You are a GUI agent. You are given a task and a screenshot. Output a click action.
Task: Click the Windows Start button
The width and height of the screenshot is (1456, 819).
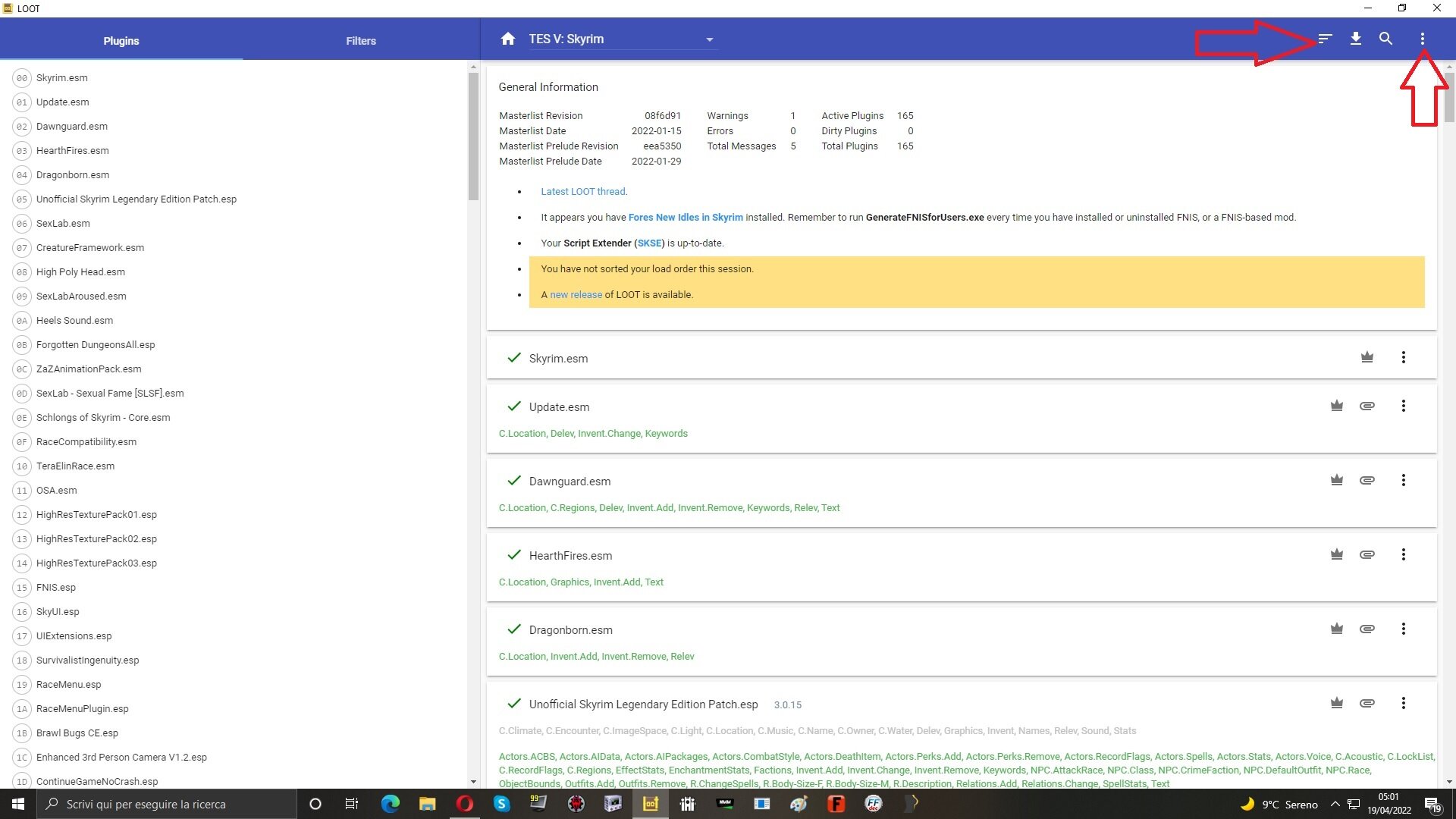point(18,804)
